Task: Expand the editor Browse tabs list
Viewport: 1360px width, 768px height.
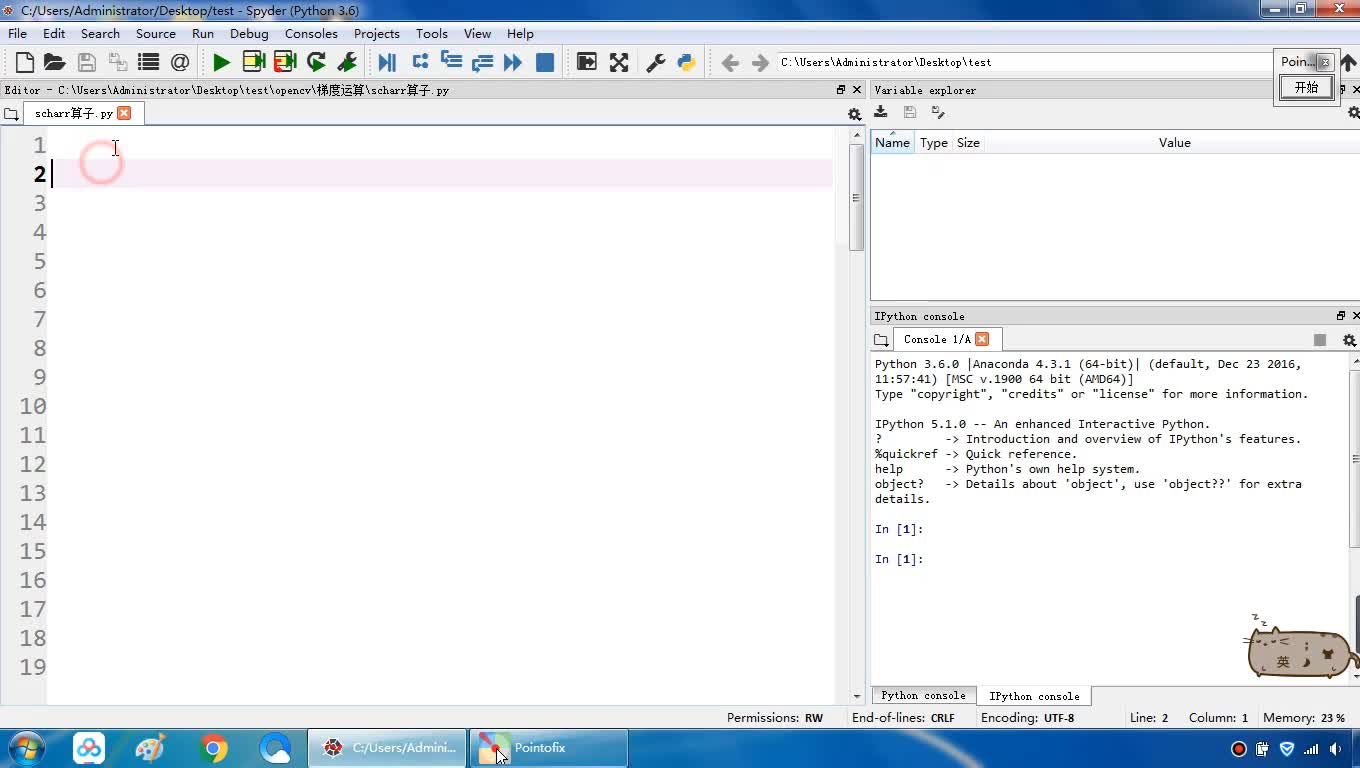Action: point(12,114)
